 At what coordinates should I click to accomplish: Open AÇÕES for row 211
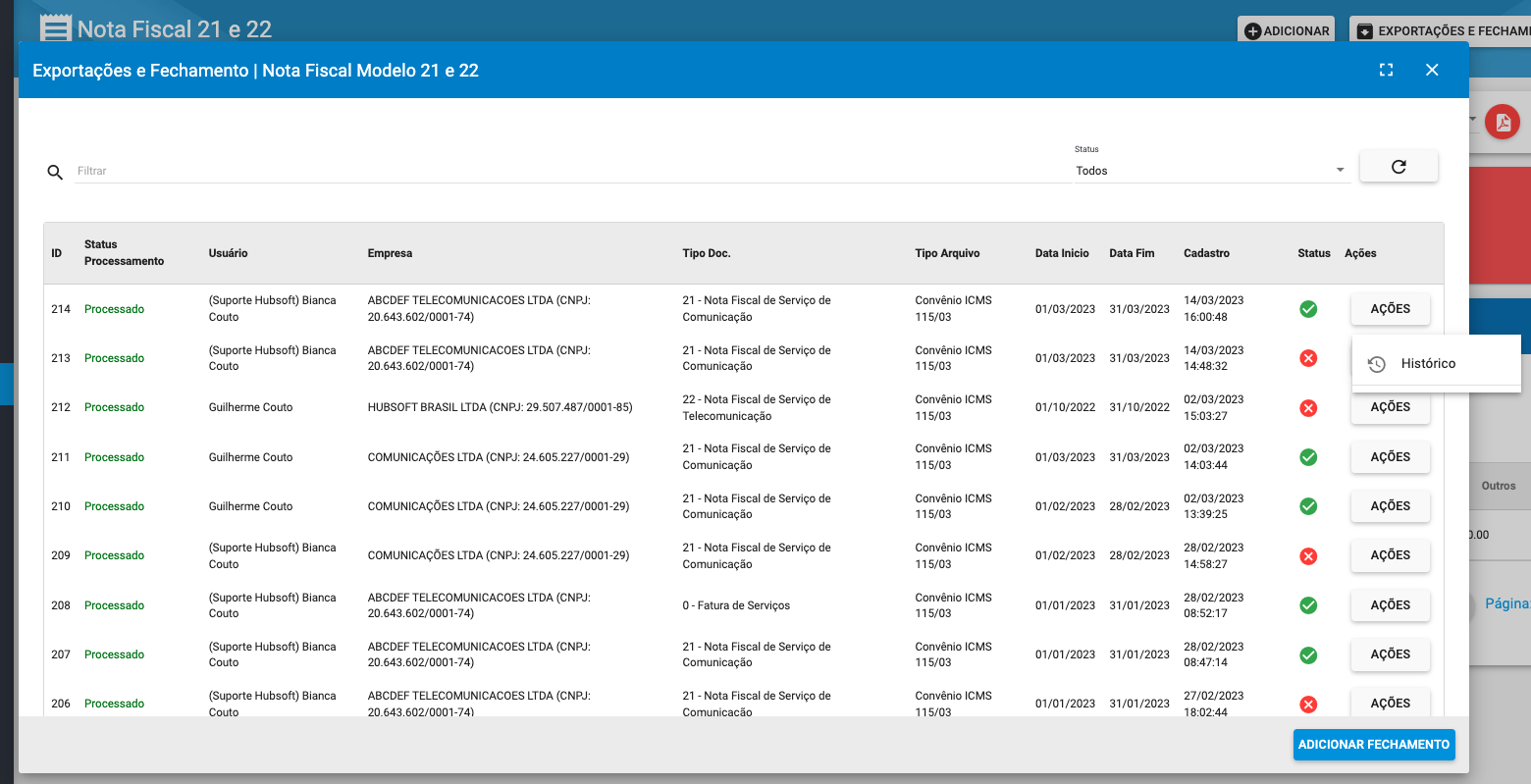pos(1390,457)
